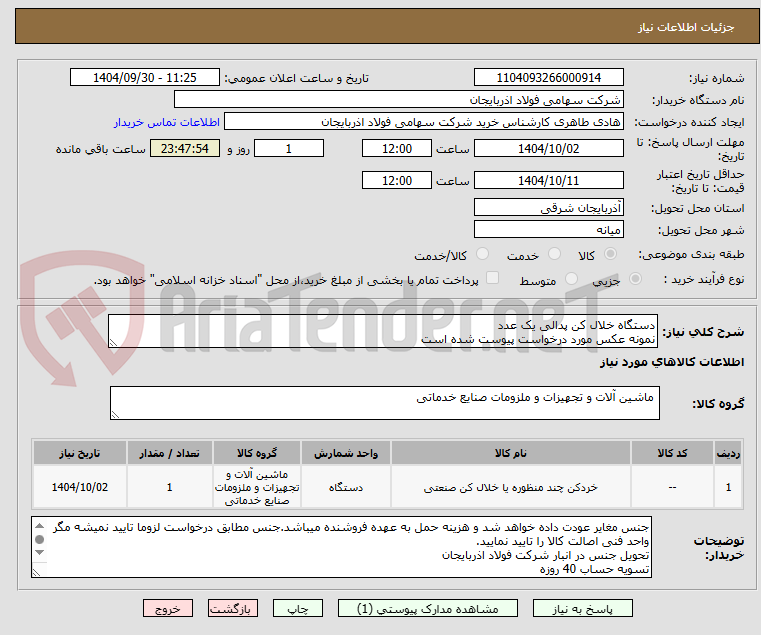Select the خدمت radio button
This screenshot has height=635, width=761.
(554, 254)
